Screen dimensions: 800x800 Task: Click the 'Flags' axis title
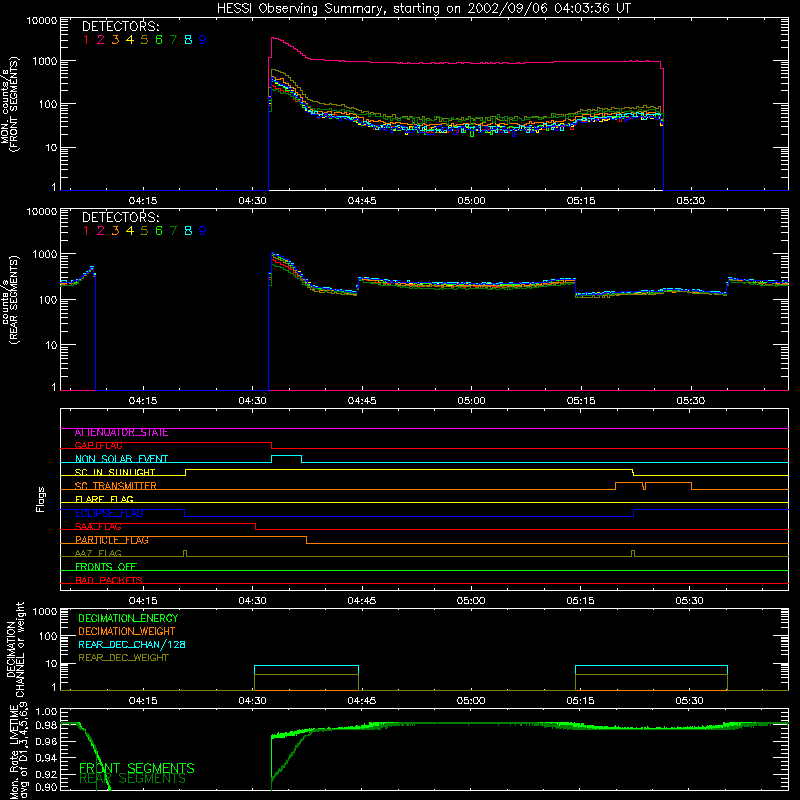click(41, 499)
